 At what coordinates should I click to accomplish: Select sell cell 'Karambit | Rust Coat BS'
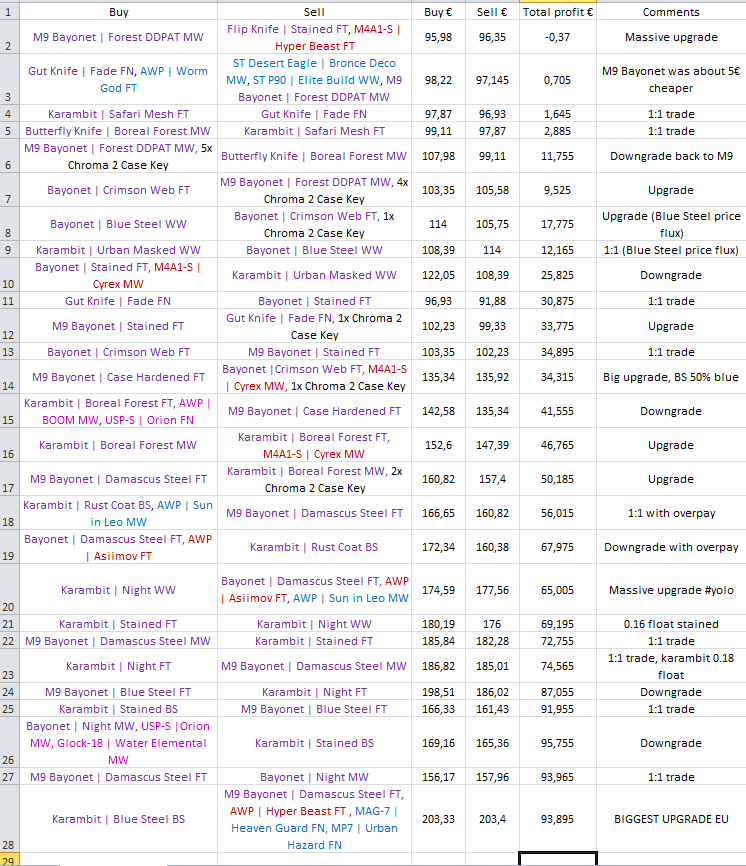tap(314, 547)
